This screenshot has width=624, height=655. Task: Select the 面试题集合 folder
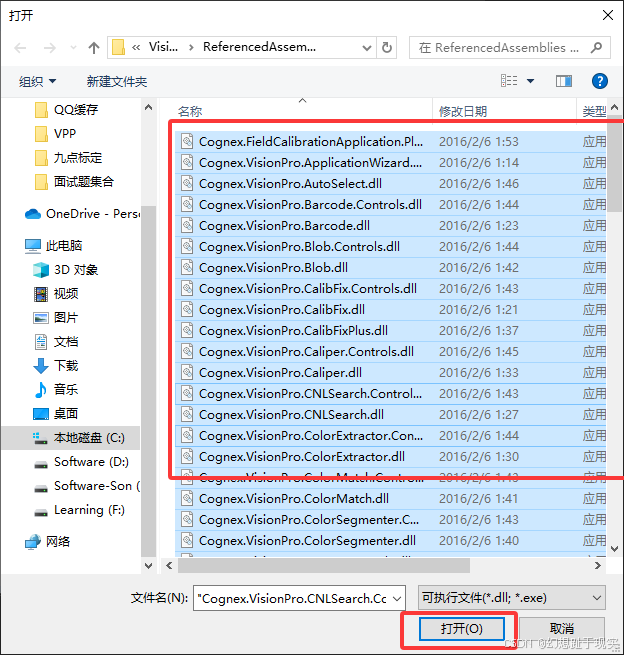pos(74,182)
